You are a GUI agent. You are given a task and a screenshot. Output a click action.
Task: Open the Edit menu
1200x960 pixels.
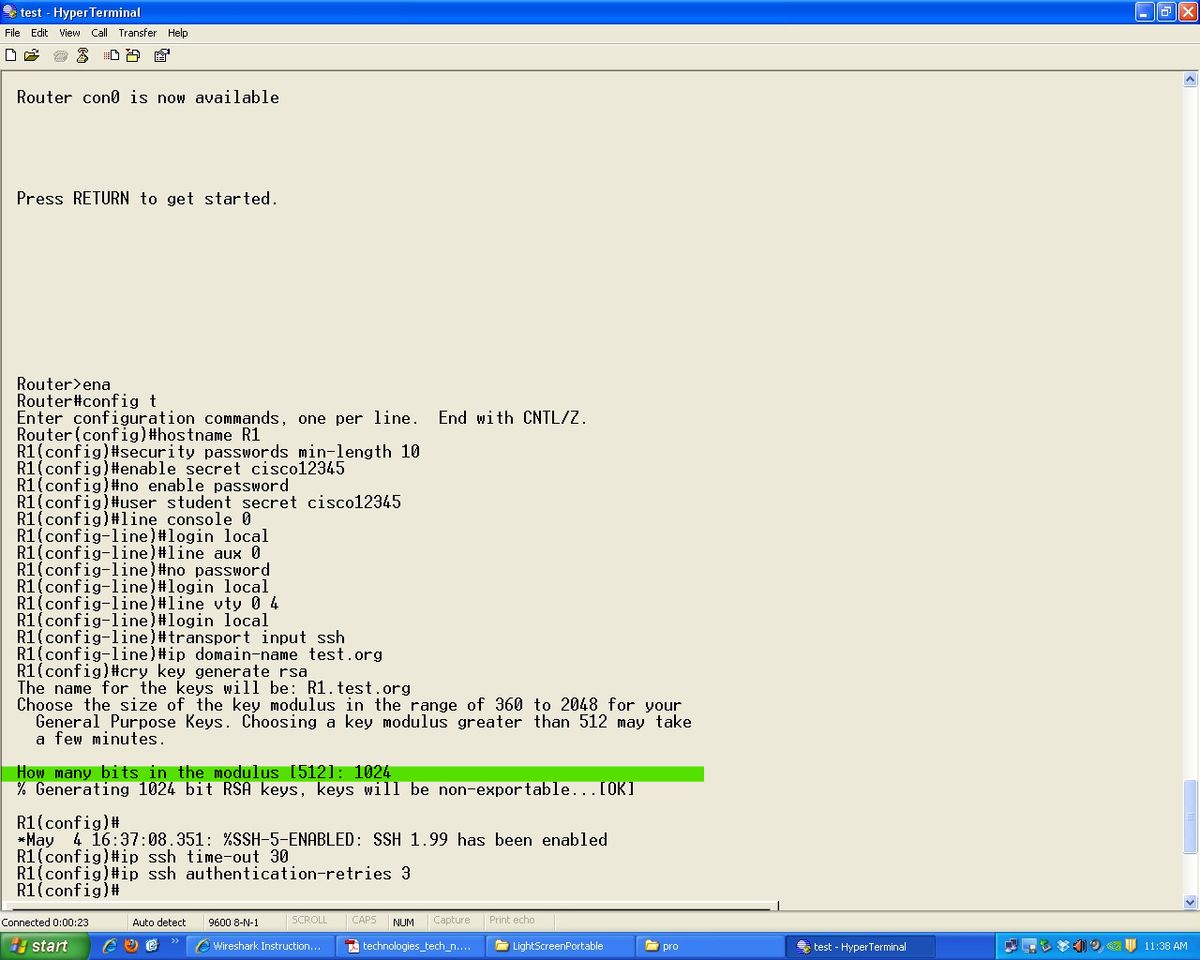(38, 33)
